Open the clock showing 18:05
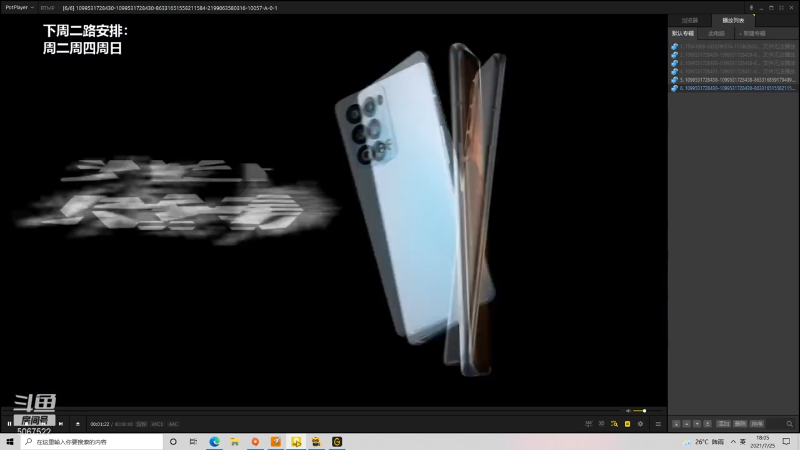 762,442
